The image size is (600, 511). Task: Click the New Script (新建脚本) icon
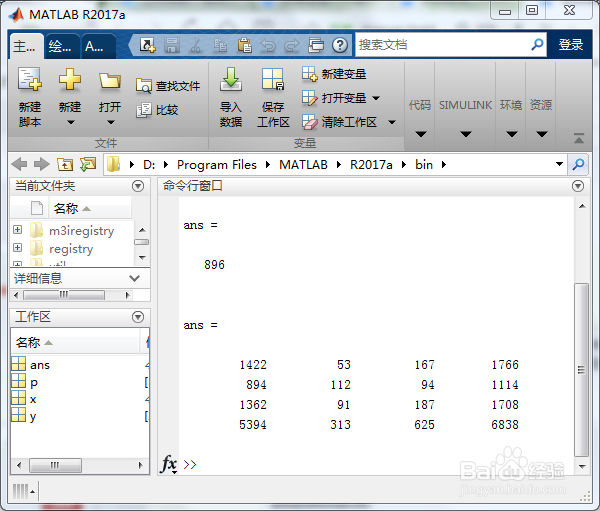(29, 80)
